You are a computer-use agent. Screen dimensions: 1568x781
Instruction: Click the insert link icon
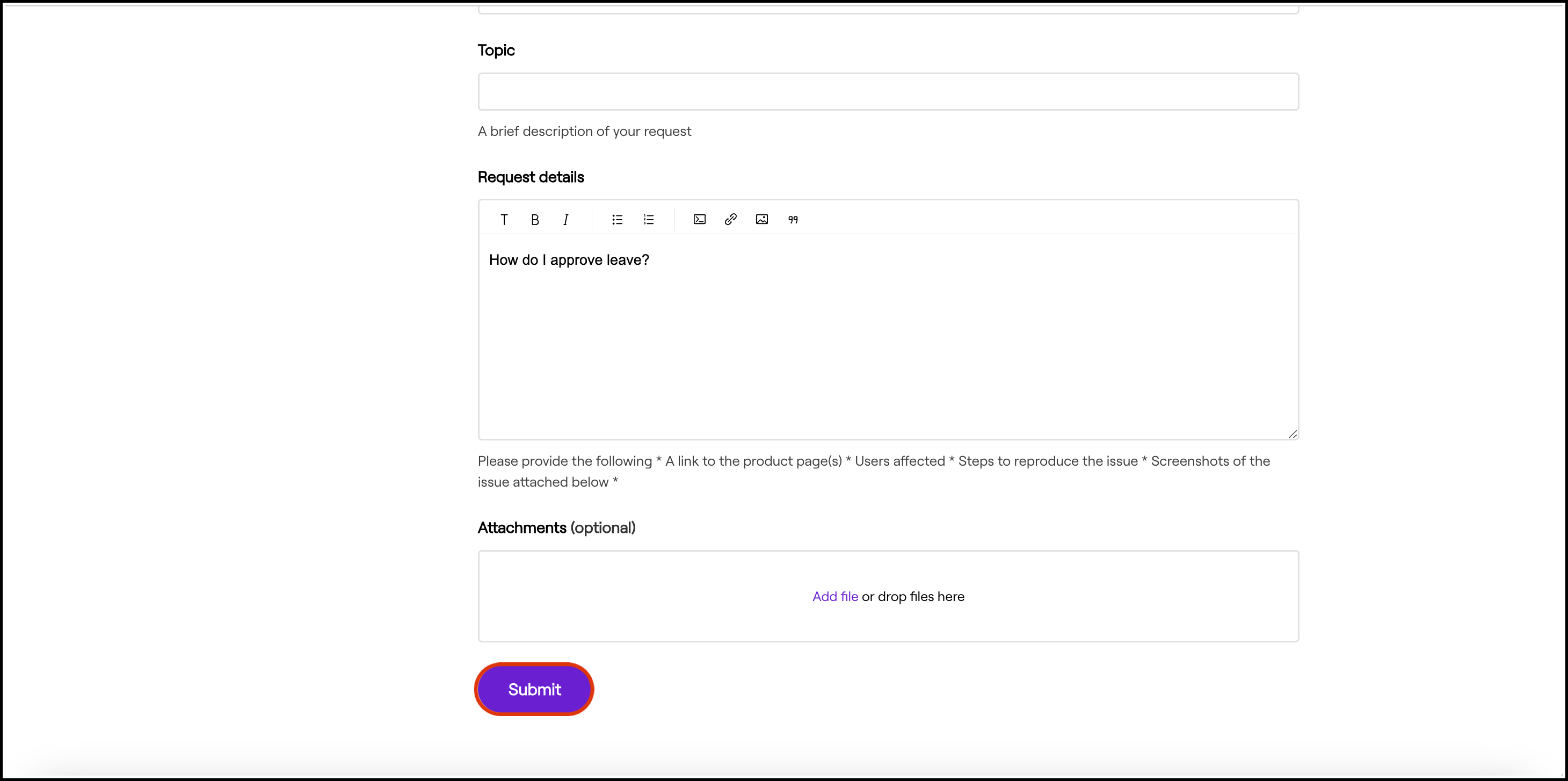pyautogui.click(x=730, y=220)
